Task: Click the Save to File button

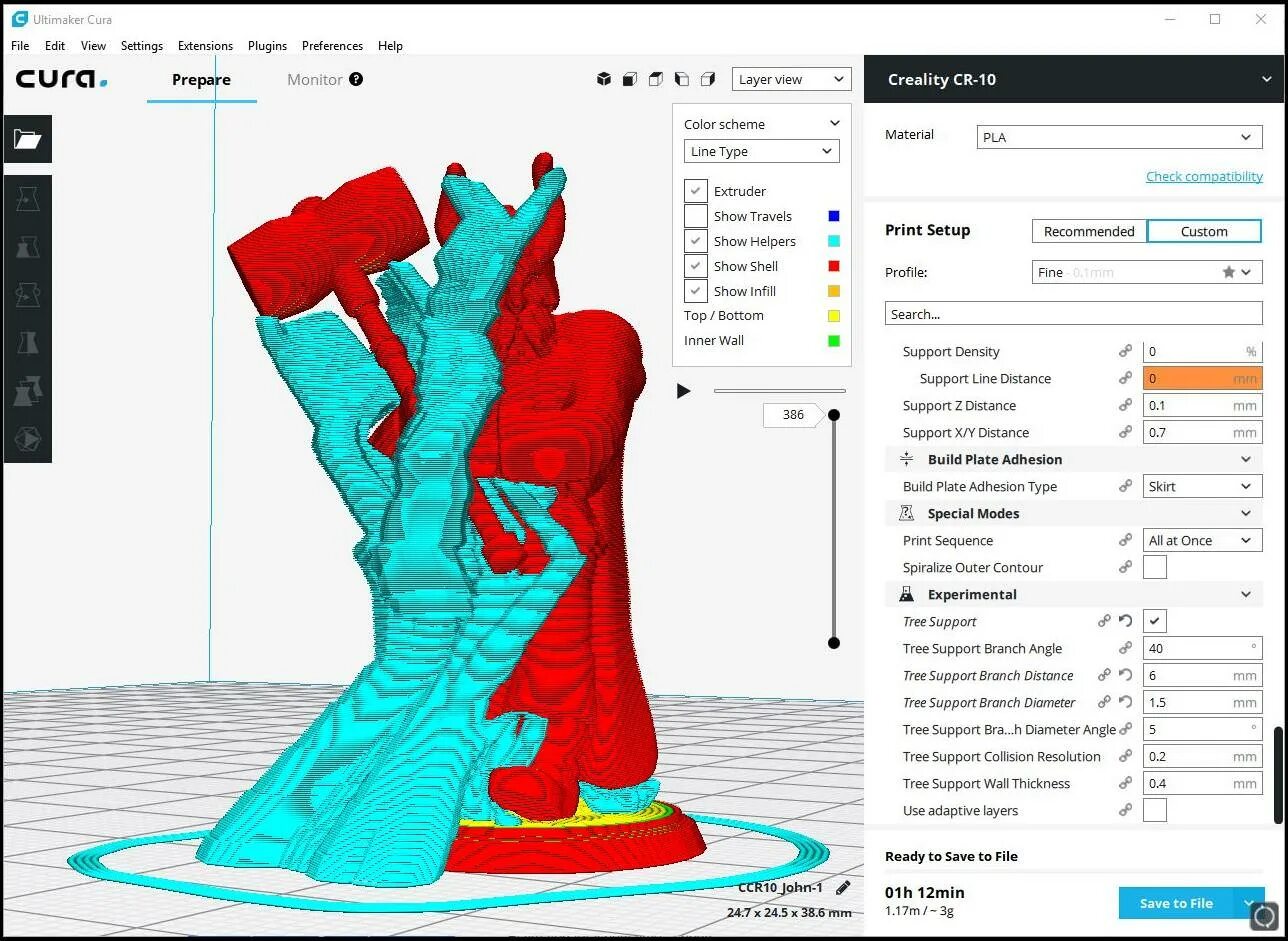Action: click(x=1176, y=903)
